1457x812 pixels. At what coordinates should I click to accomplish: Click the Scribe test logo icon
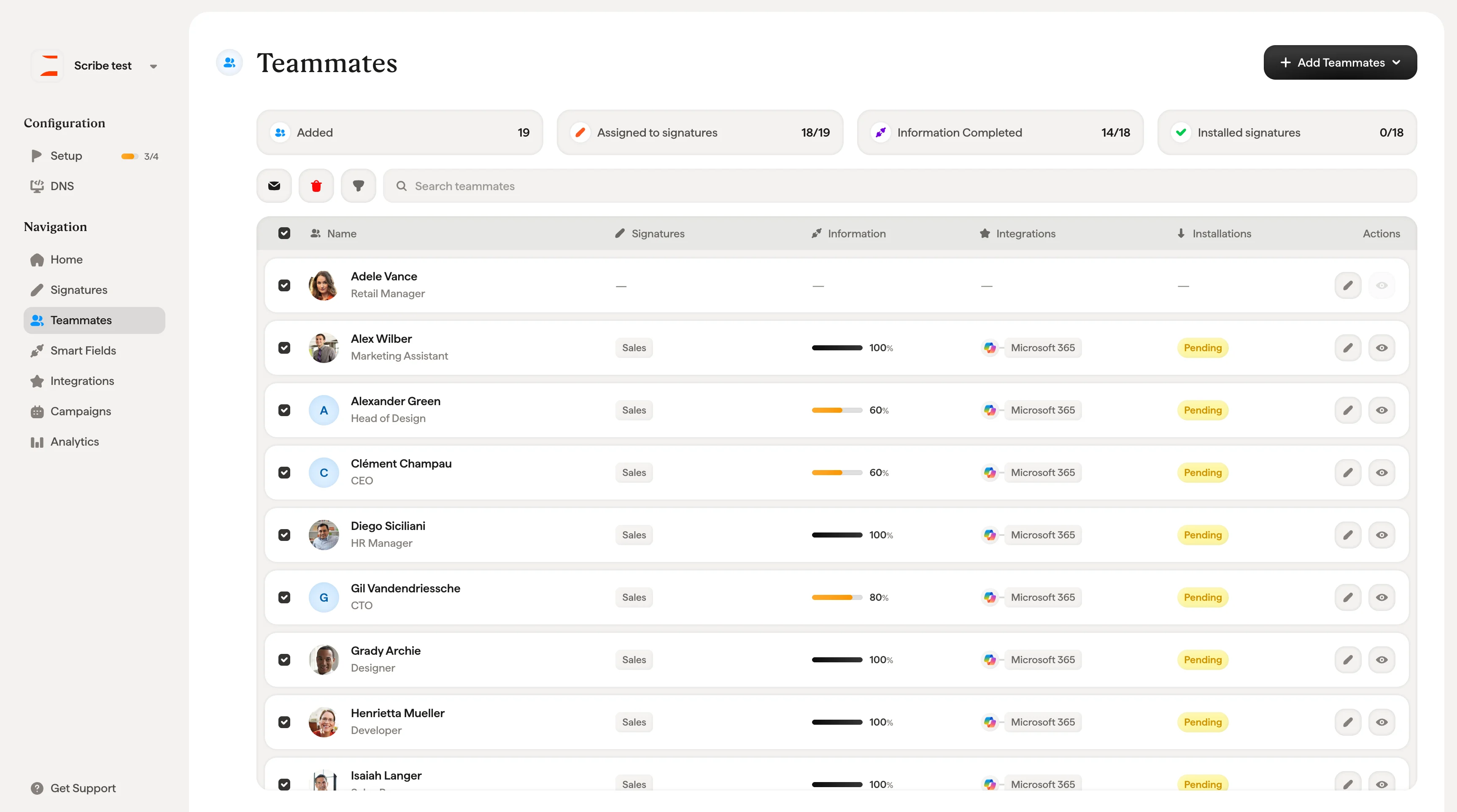(49, 66)
